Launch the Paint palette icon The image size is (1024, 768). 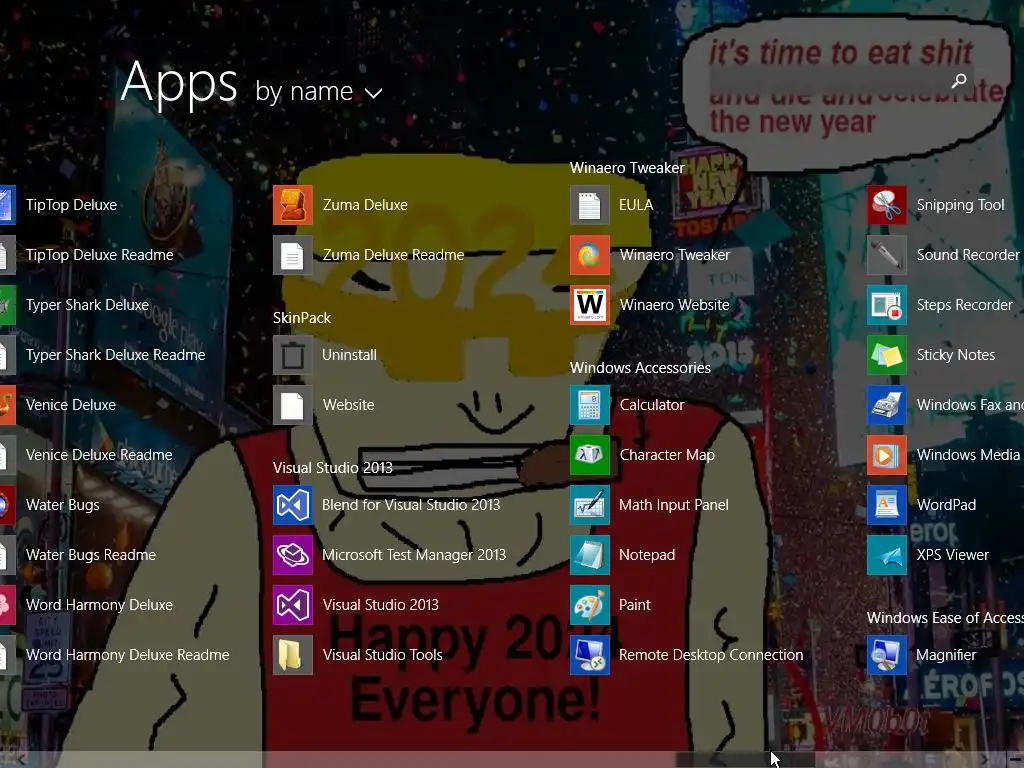(590, 605)
